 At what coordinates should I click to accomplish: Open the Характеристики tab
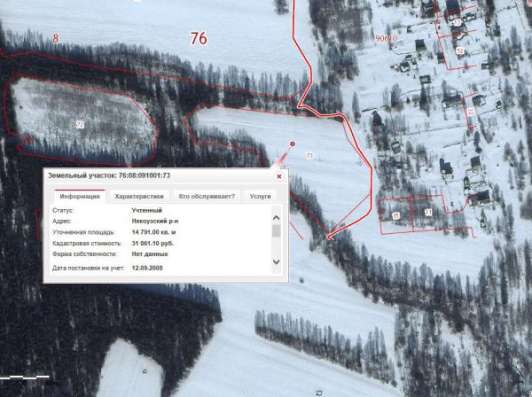139,196
